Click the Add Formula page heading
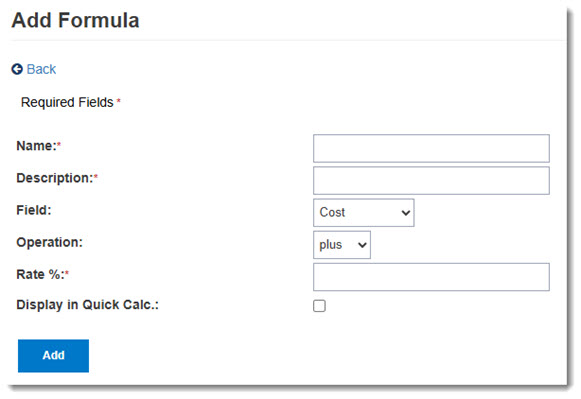The height and width of the screenshot is (399, 581). [75, 20]
